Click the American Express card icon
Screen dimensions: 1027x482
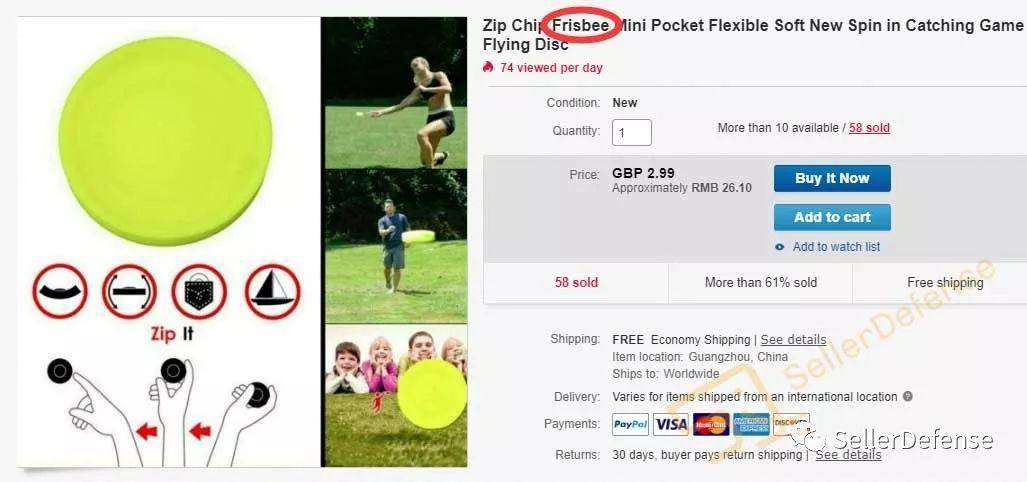[751, 424]
